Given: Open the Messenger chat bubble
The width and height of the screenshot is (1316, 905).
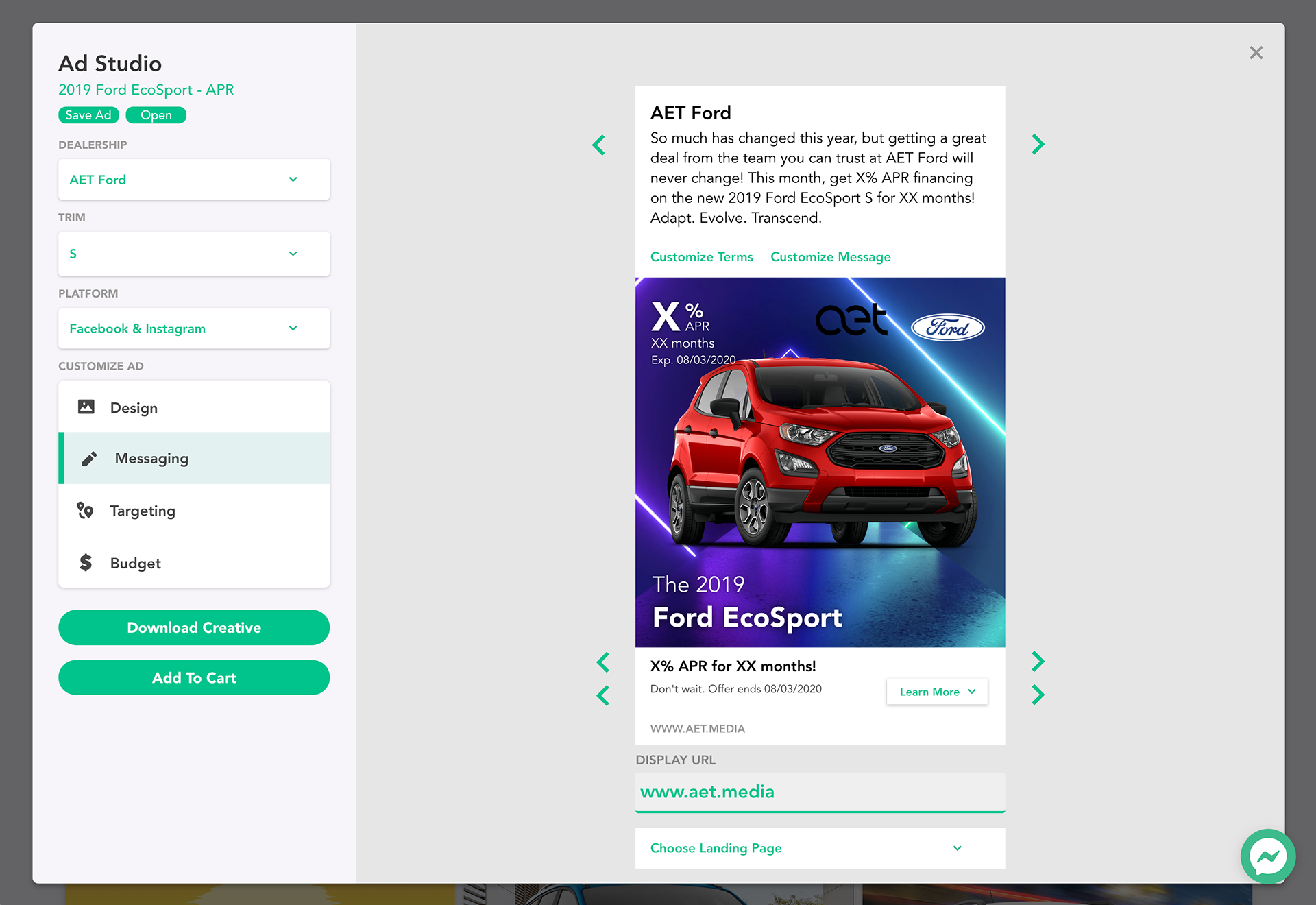Looking at the screenshot, I should tap(1267, 856).
